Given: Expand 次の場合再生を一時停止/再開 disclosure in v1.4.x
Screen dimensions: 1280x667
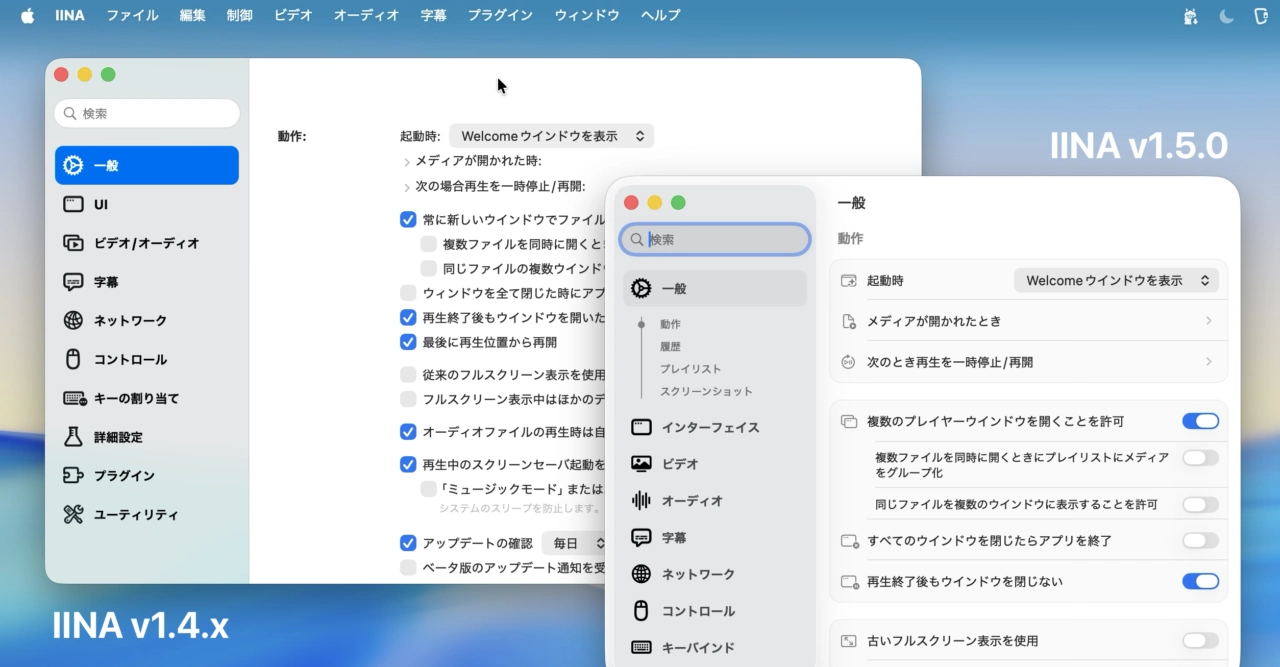Looking at the screenshot, I should click(407, 187).
